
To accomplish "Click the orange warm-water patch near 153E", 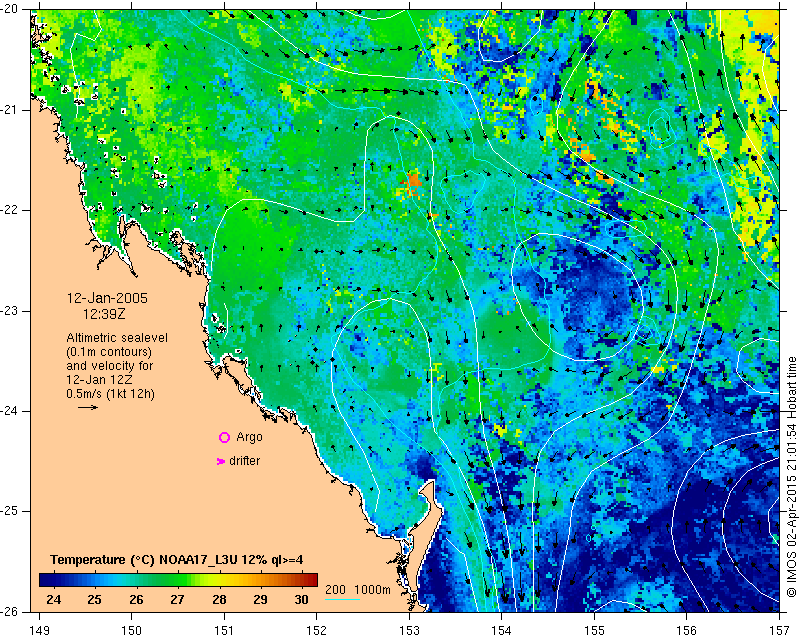I will pos(412,182).
